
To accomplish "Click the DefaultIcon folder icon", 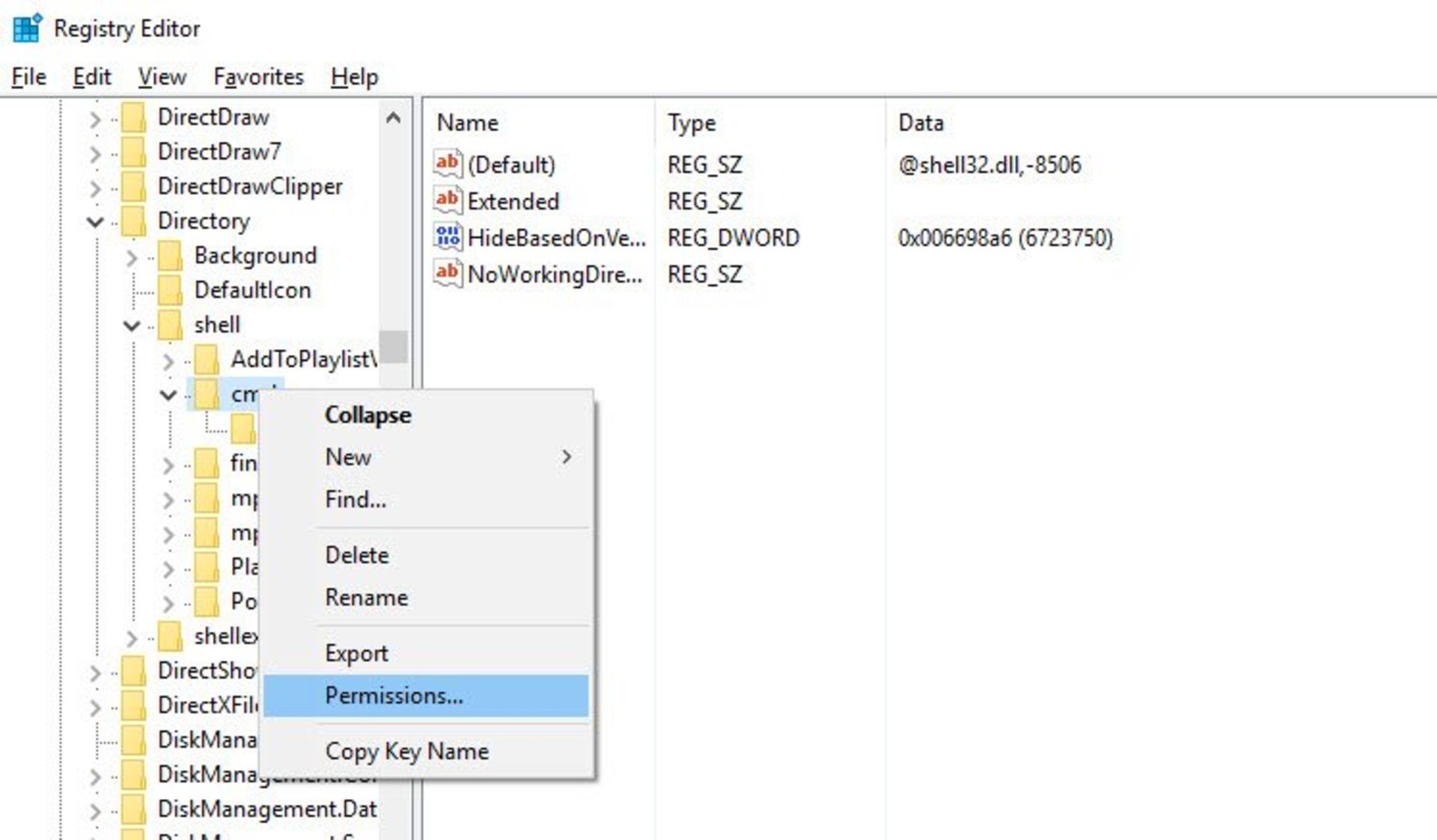I will [x=170, y=290].
